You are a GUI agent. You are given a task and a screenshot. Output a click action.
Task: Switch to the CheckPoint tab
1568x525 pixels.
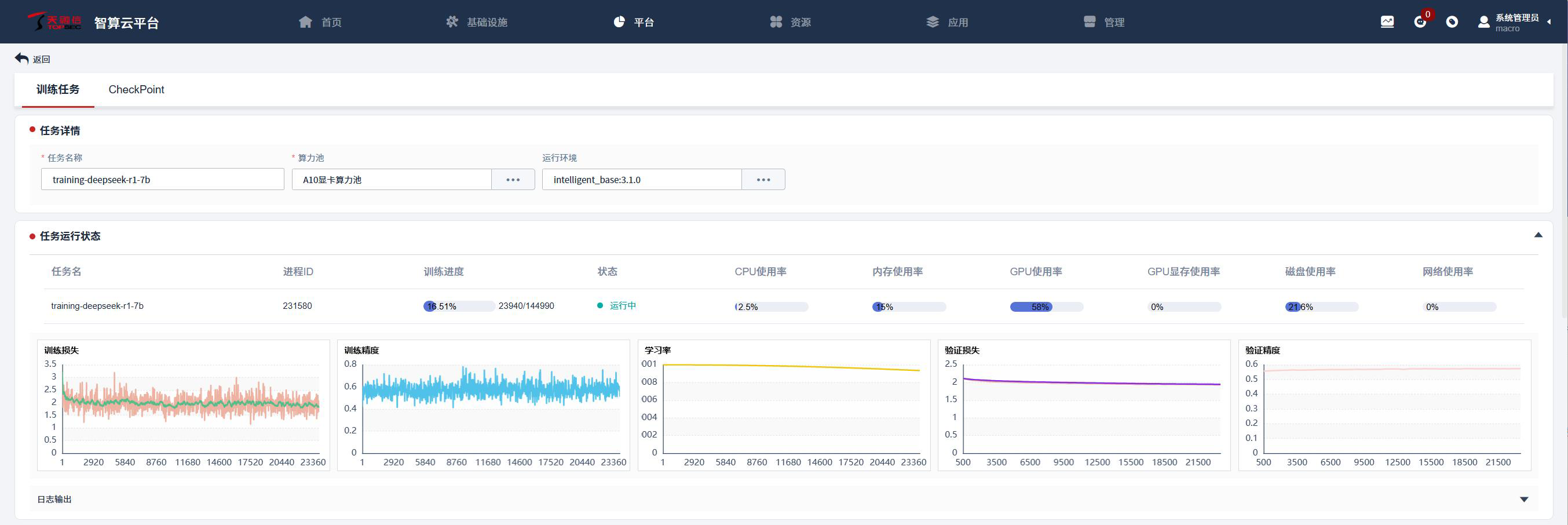click(136, 90)
